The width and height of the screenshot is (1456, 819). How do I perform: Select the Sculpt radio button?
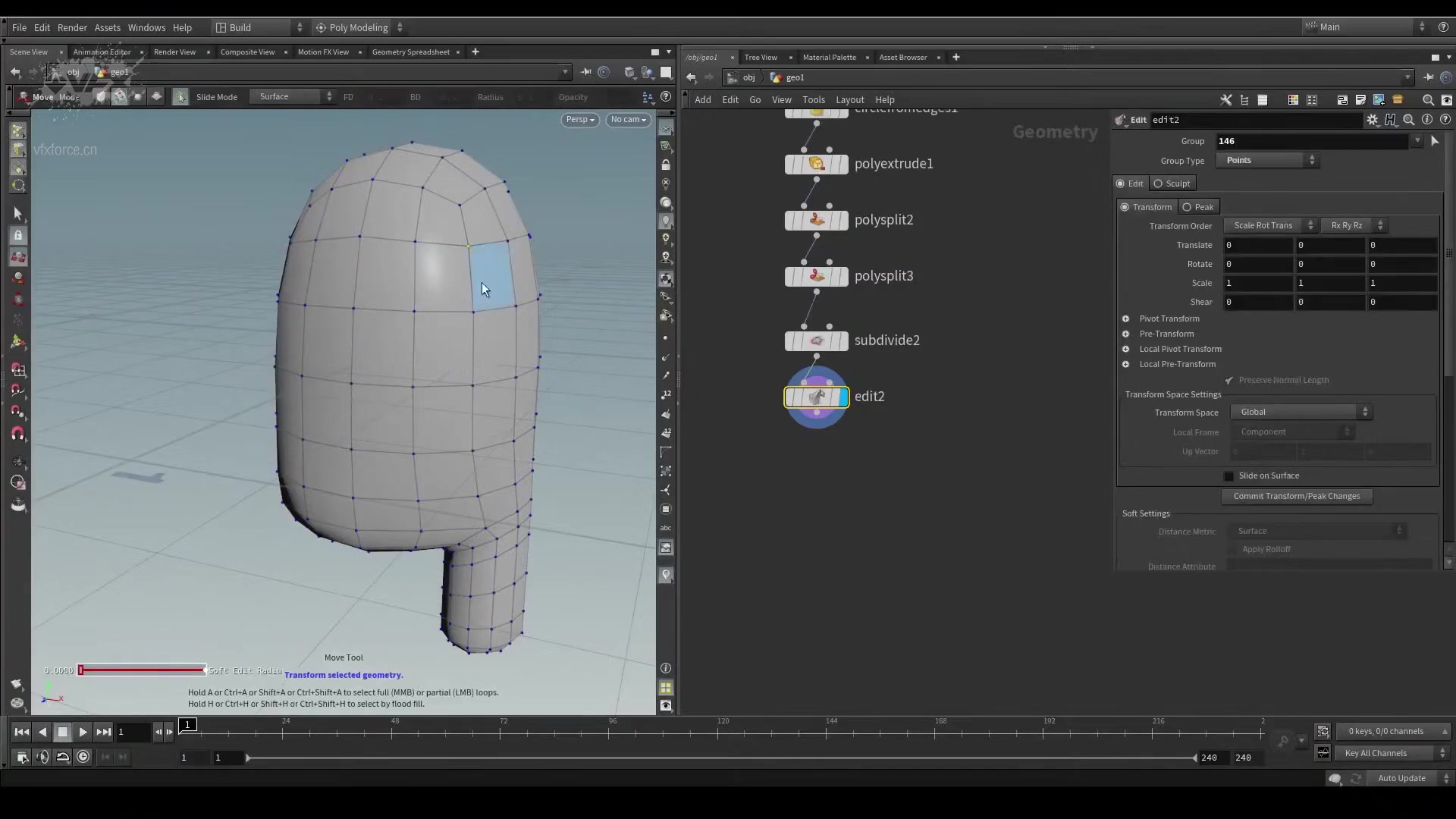point(1157,183)
